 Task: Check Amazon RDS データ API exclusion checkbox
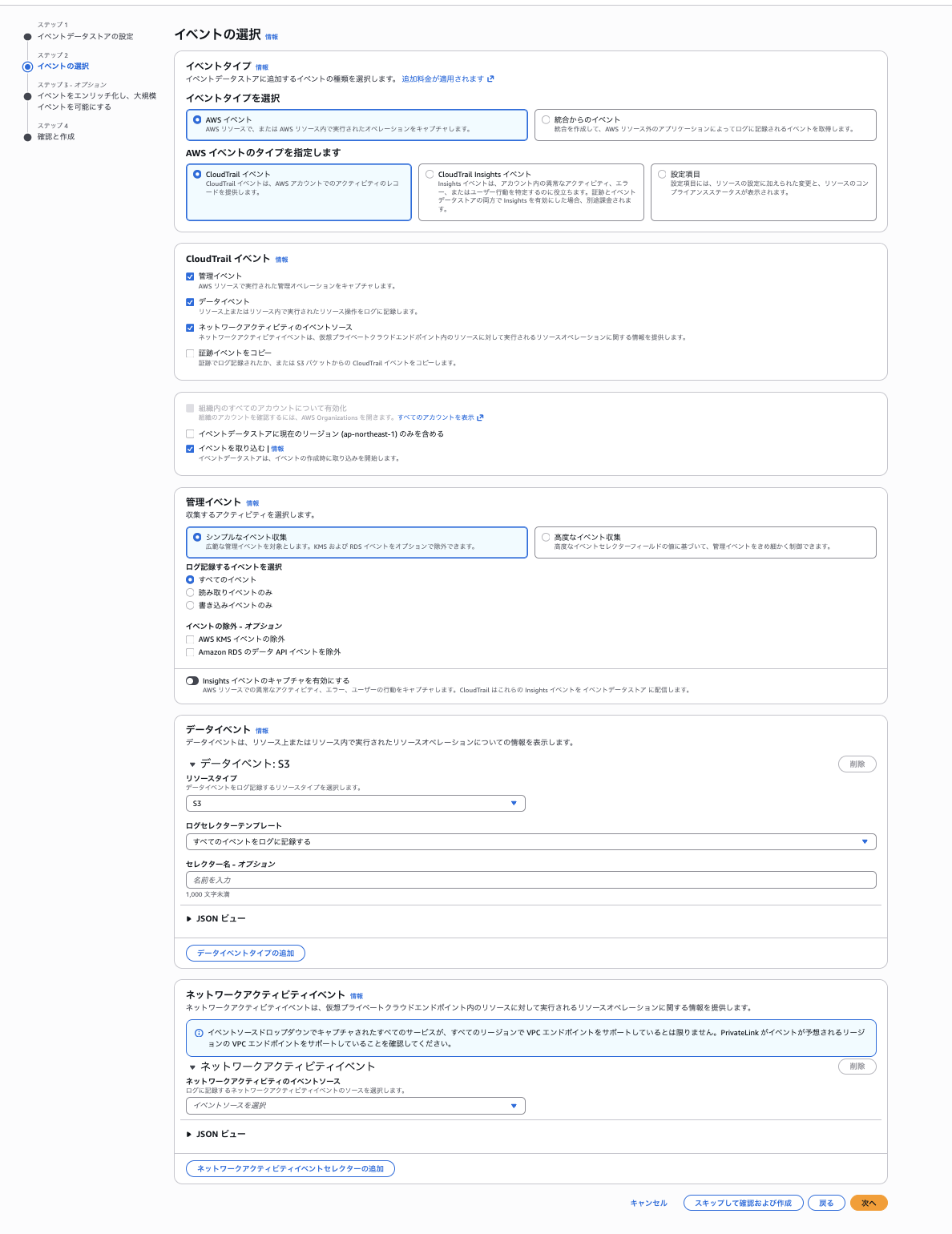click(x=190, y=652)
